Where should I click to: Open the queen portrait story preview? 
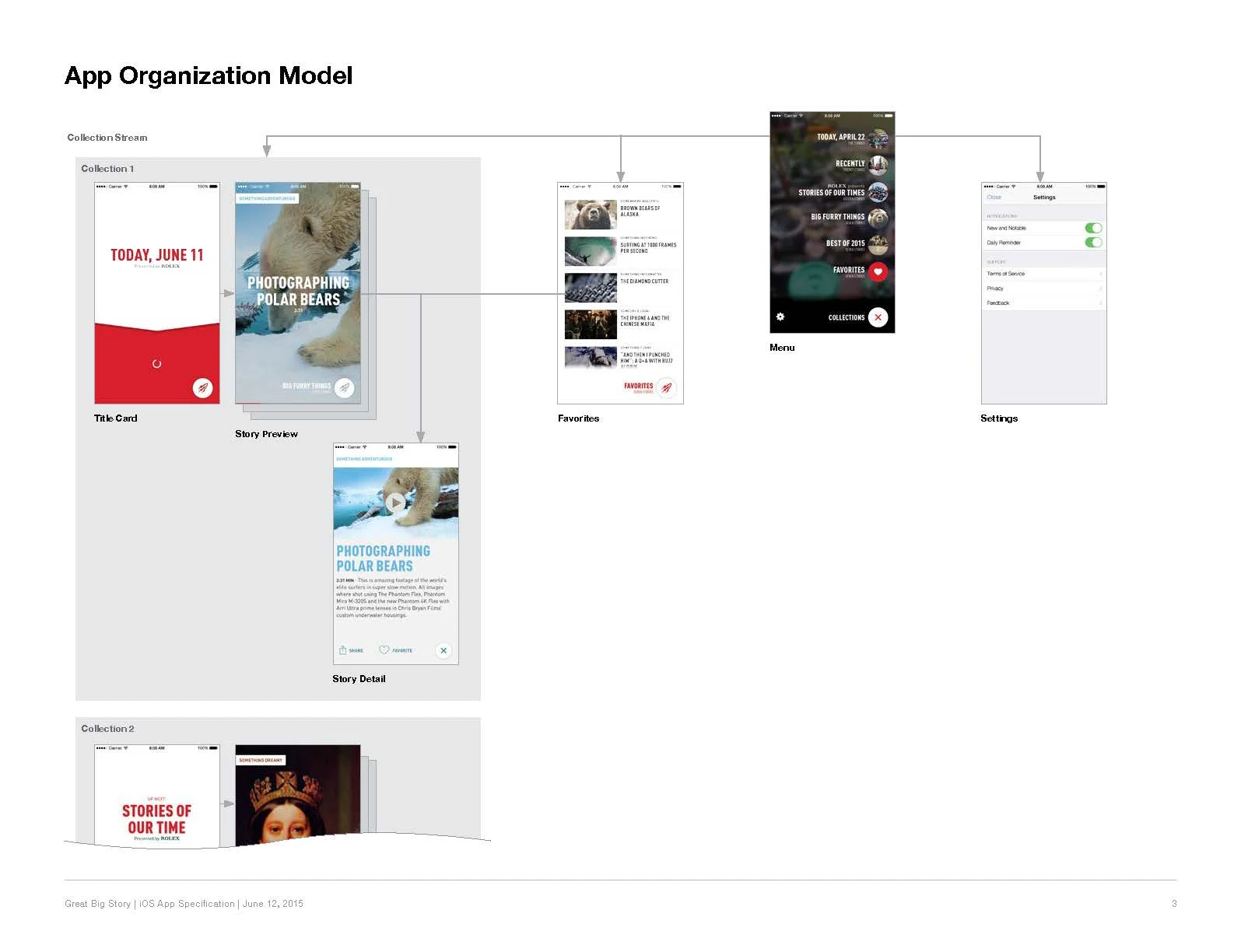[298, 795]
